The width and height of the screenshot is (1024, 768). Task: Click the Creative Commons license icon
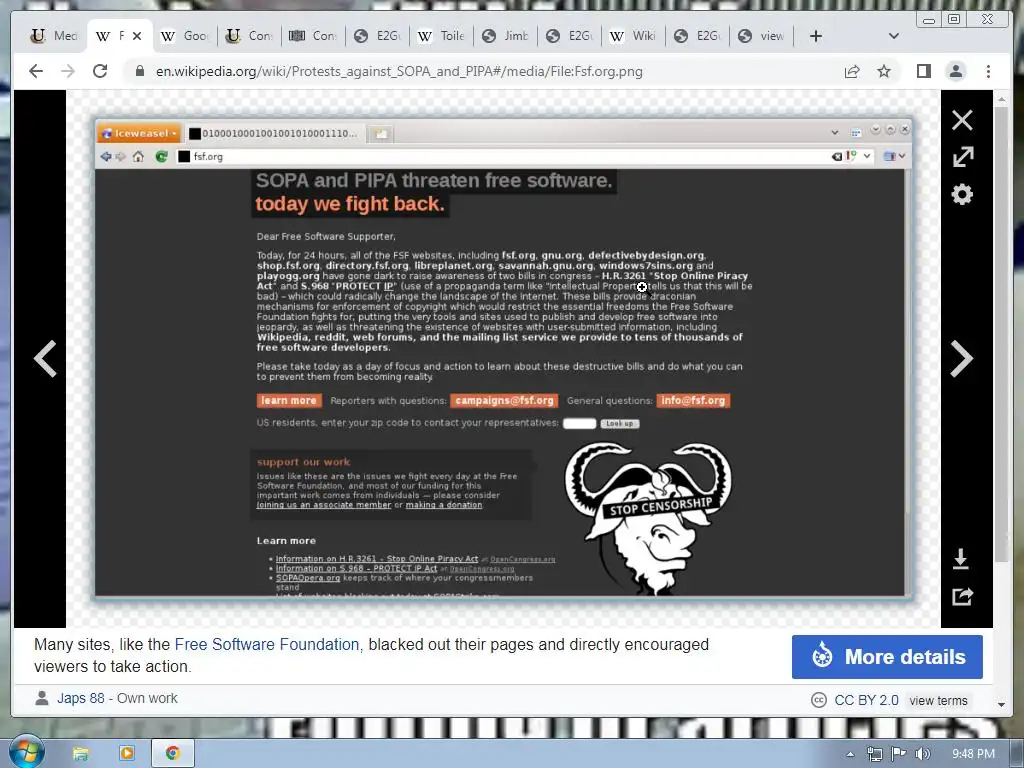click(818, 700)
